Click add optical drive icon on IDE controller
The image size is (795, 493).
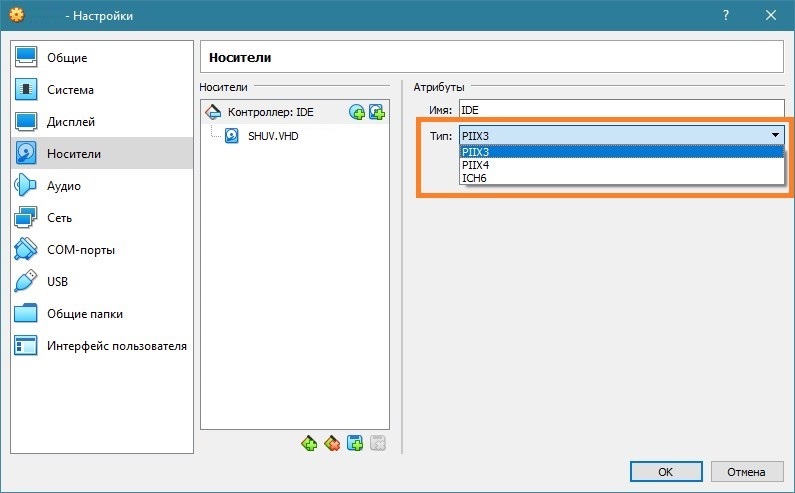click(357, 112)
